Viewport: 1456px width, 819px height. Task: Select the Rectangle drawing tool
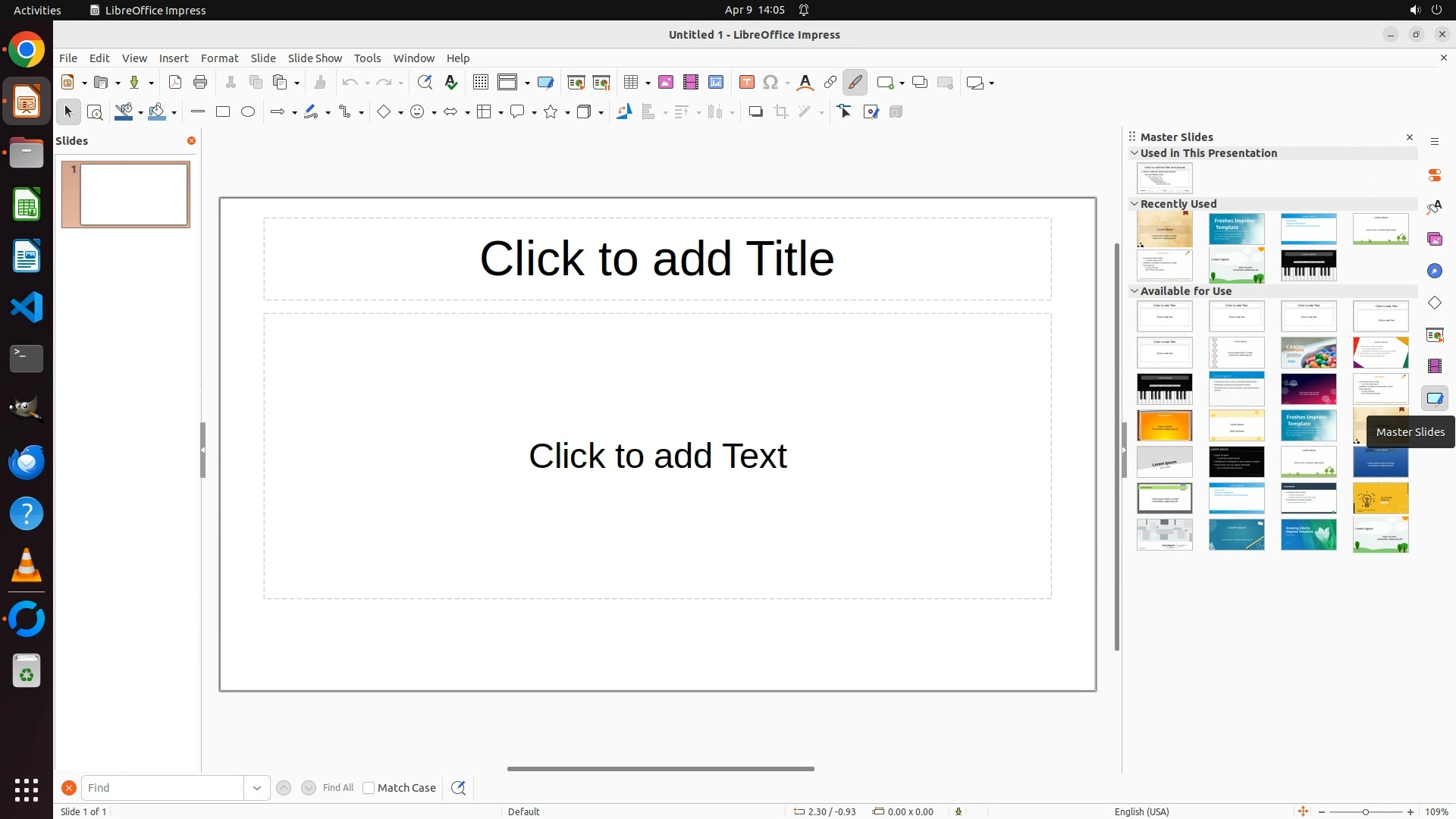[x=223, y=112]
